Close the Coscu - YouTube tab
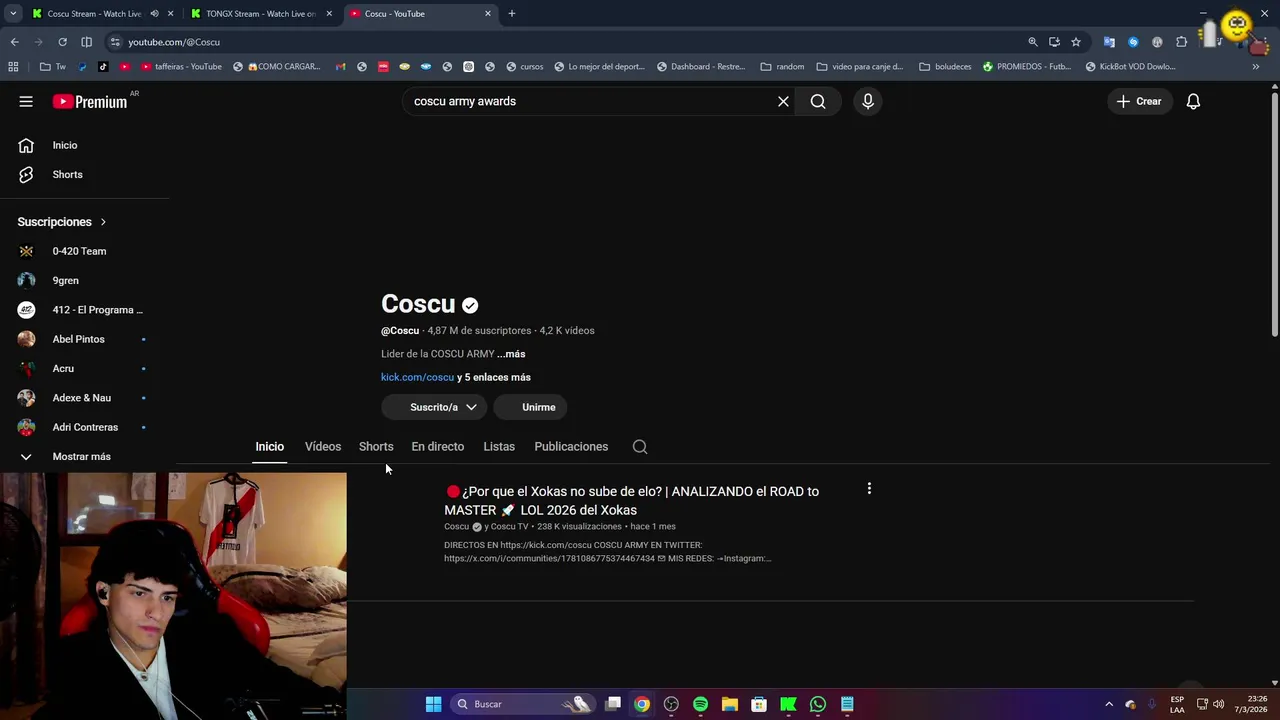Viewport: 1280px width, 720px height. (x=488, y=13)
